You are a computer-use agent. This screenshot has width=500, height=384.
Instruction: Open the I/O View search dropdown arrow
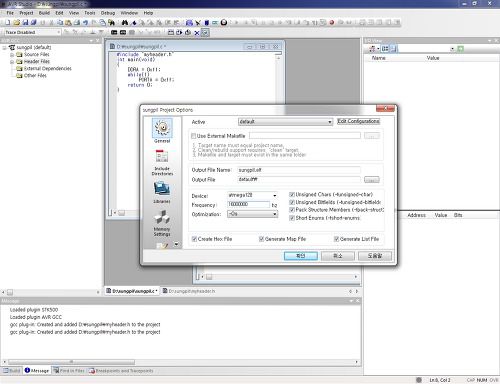[452, 49]
